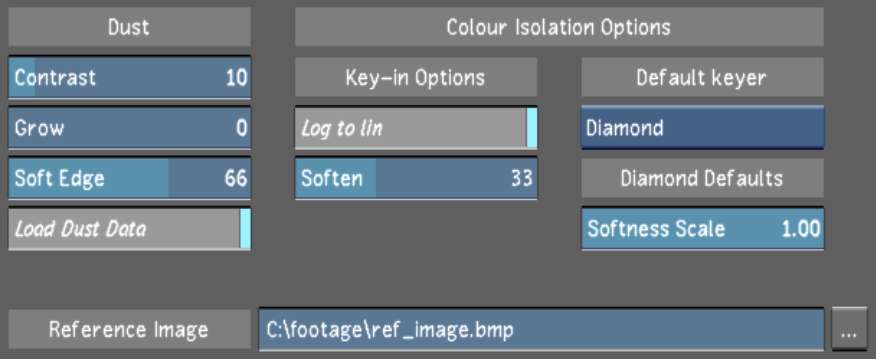Click the reference image path field

[x=541, y=330]
